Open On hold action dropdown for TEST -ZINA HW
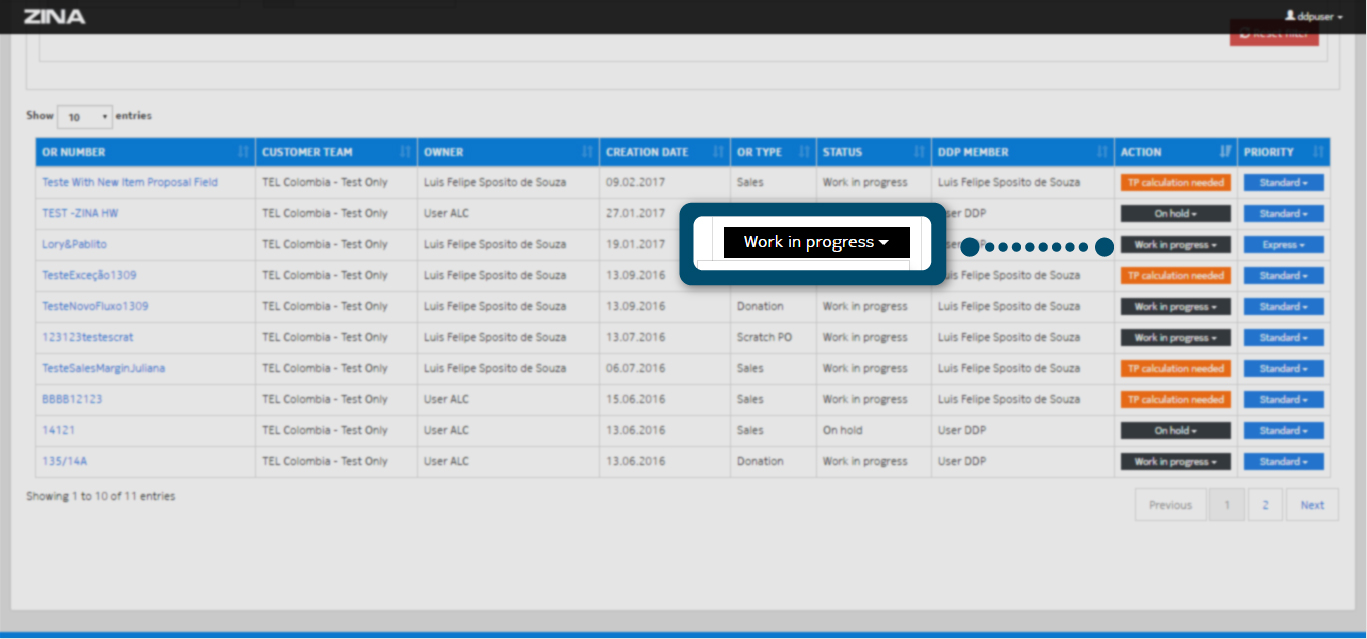This screenshot has width=1367, height=639. tap(1175, 214)
